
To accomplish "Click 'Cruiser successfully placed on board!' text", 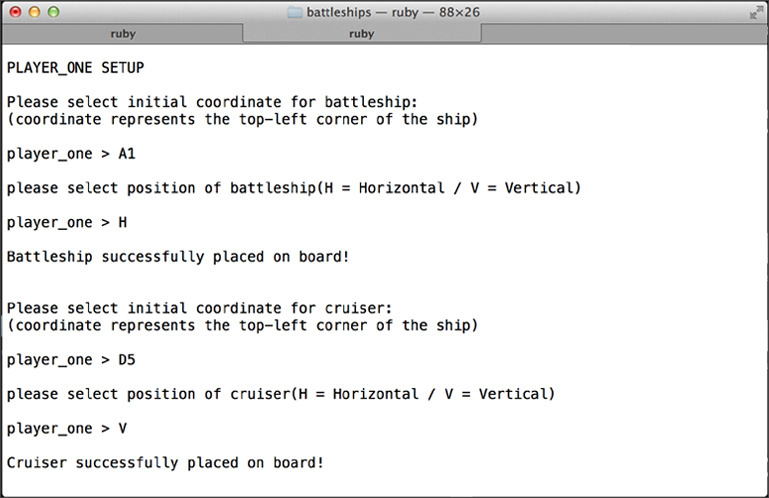I will tap(165, 463).
